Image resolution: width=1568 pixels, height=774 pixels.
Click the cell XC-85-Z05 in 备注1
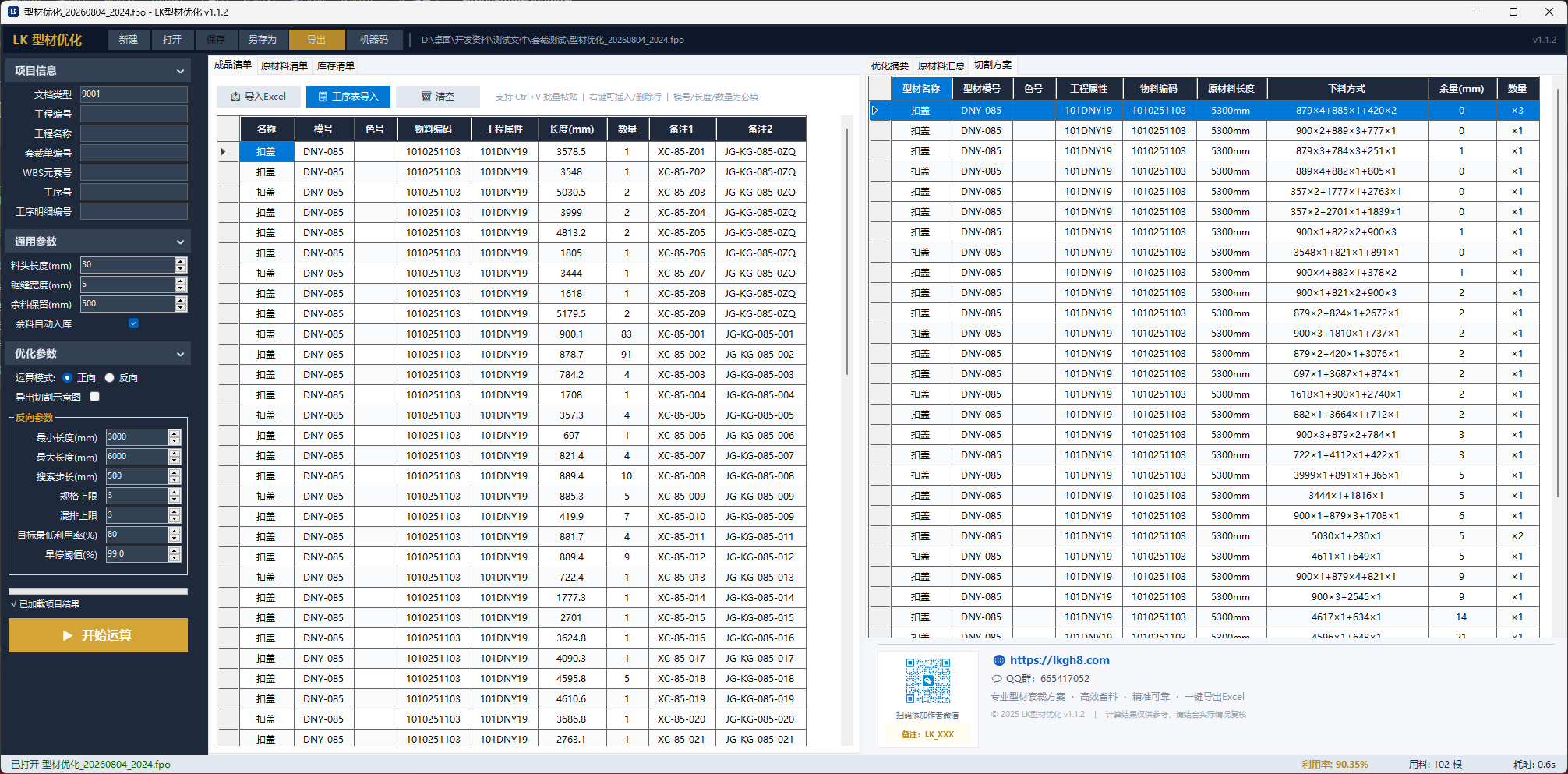[x=681, y=233]
